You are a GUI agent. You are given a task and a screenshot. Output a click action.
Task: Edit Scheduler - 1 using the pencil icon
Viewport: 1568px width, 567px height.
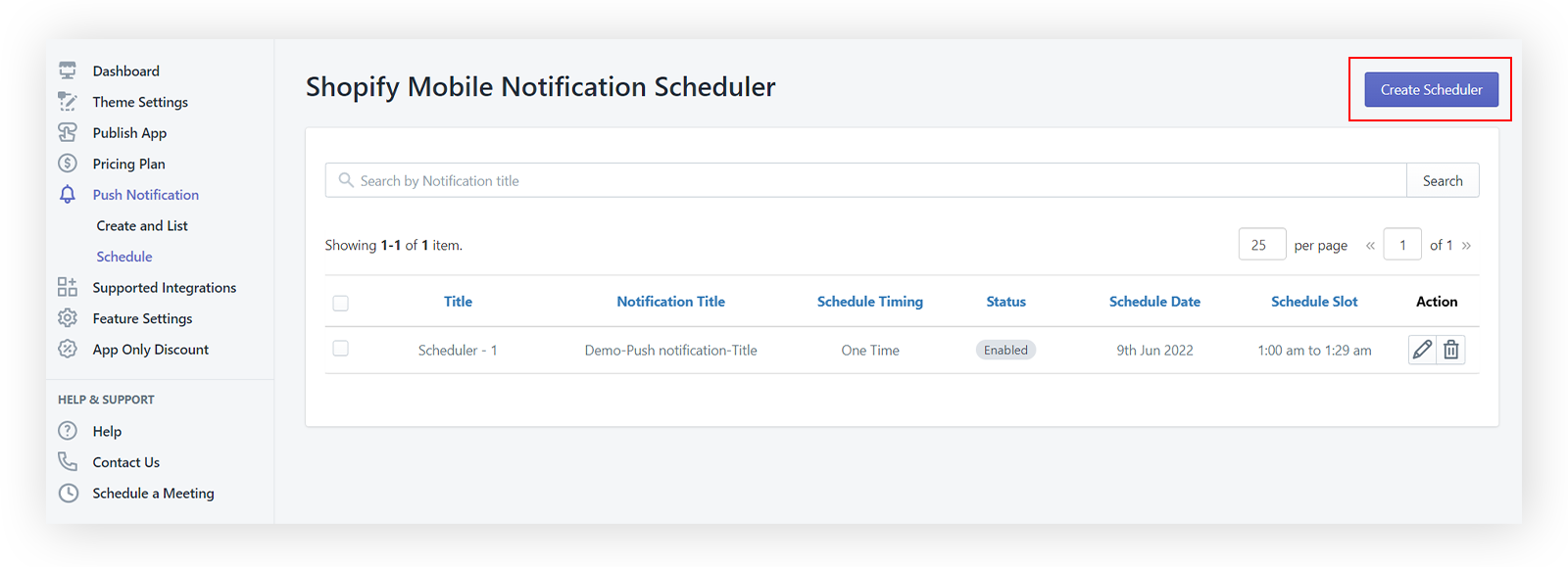point(1422,349)
